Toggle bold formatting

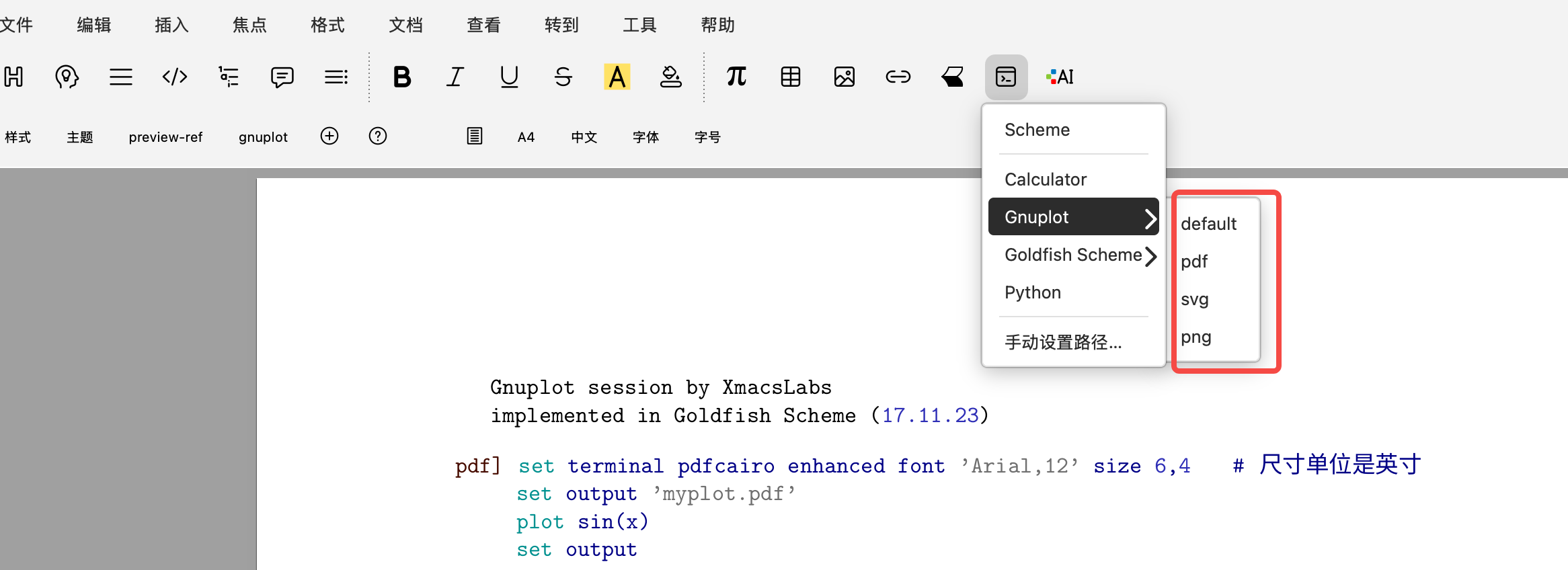(402, 77)
